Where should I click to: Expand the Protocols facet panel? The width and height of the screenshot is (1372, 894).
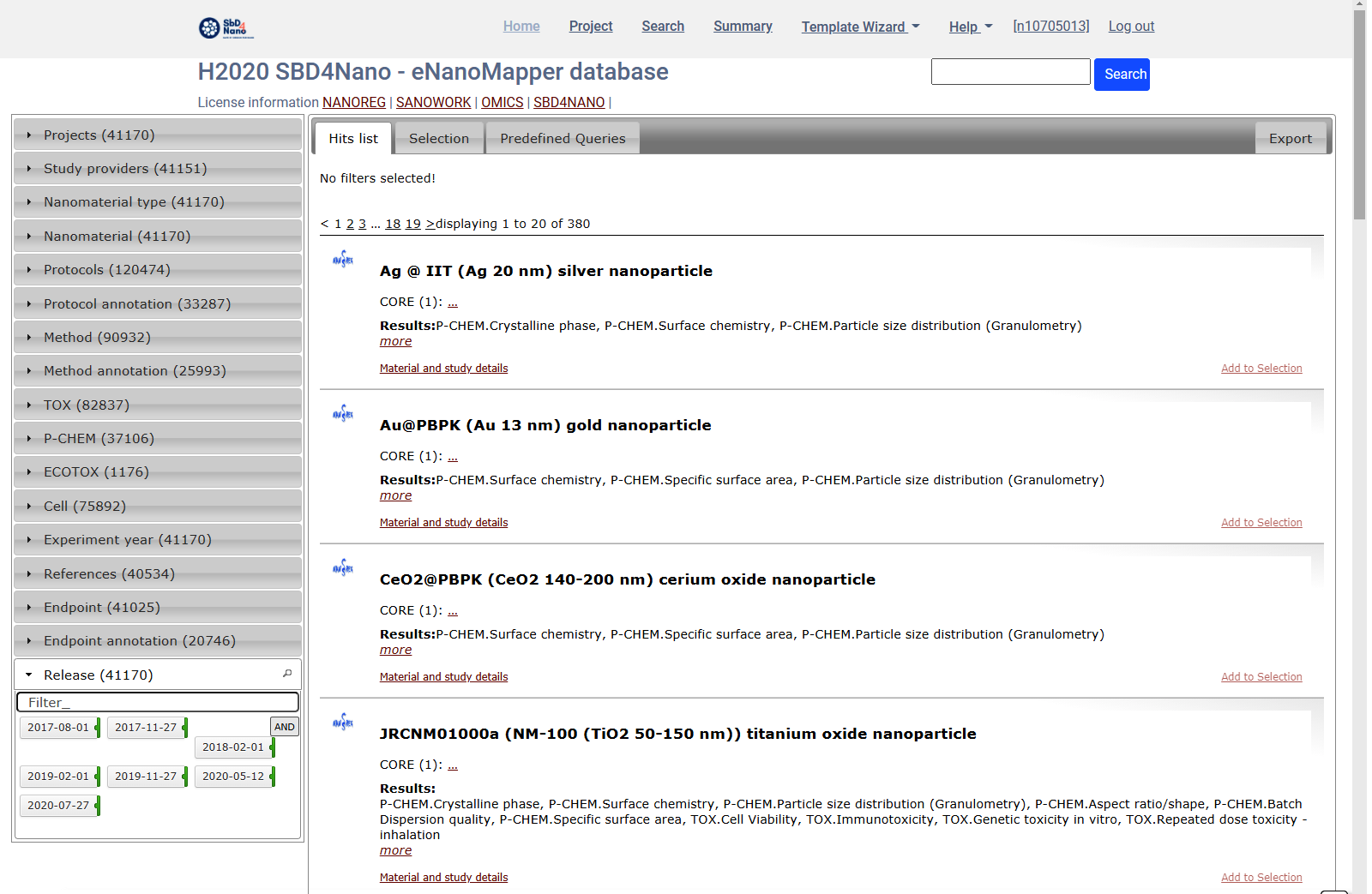(x=107, y=270)
